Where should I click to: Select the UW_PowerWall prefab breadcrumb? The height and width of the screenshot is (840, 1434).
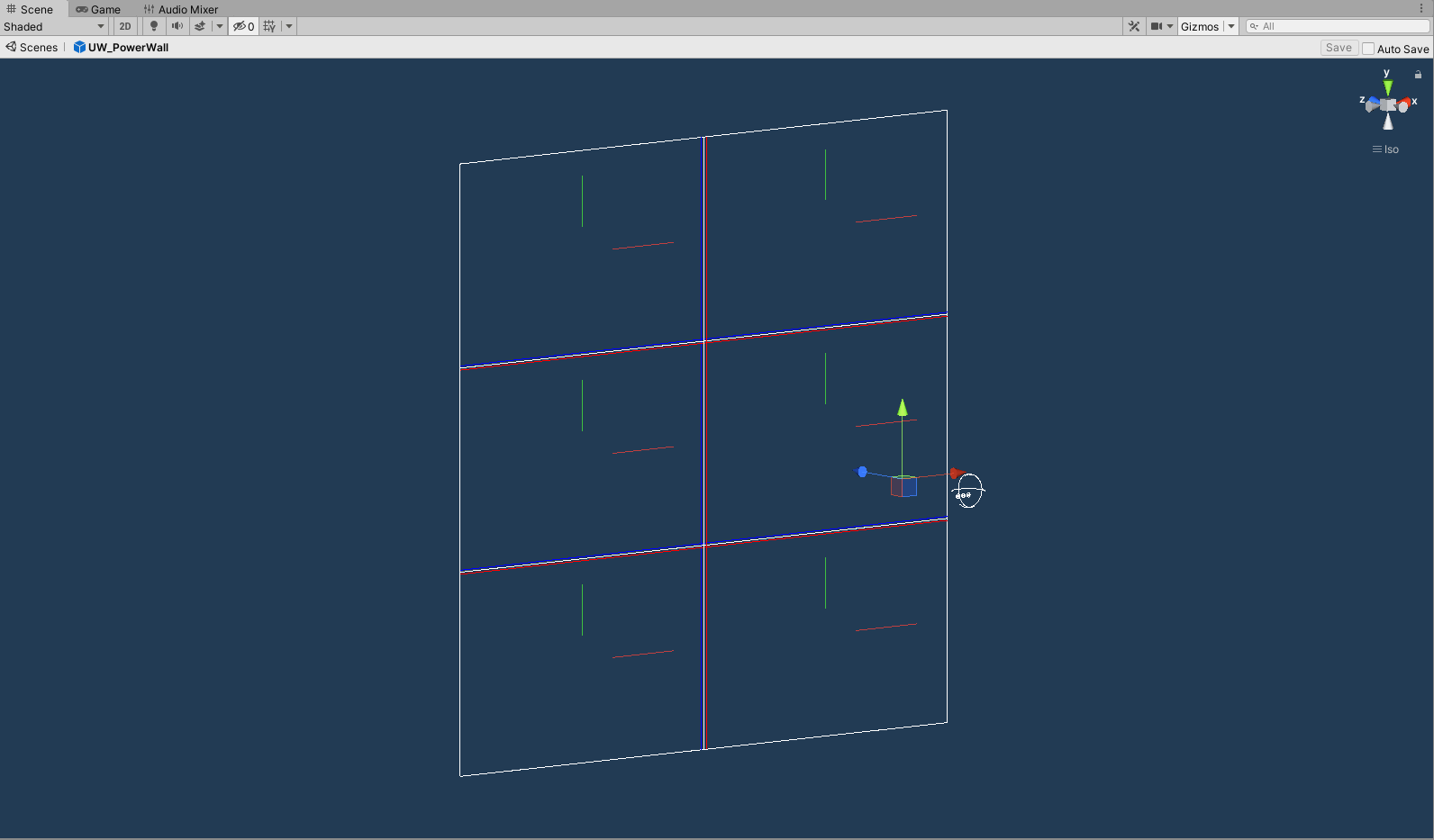(x=121, y=47)
